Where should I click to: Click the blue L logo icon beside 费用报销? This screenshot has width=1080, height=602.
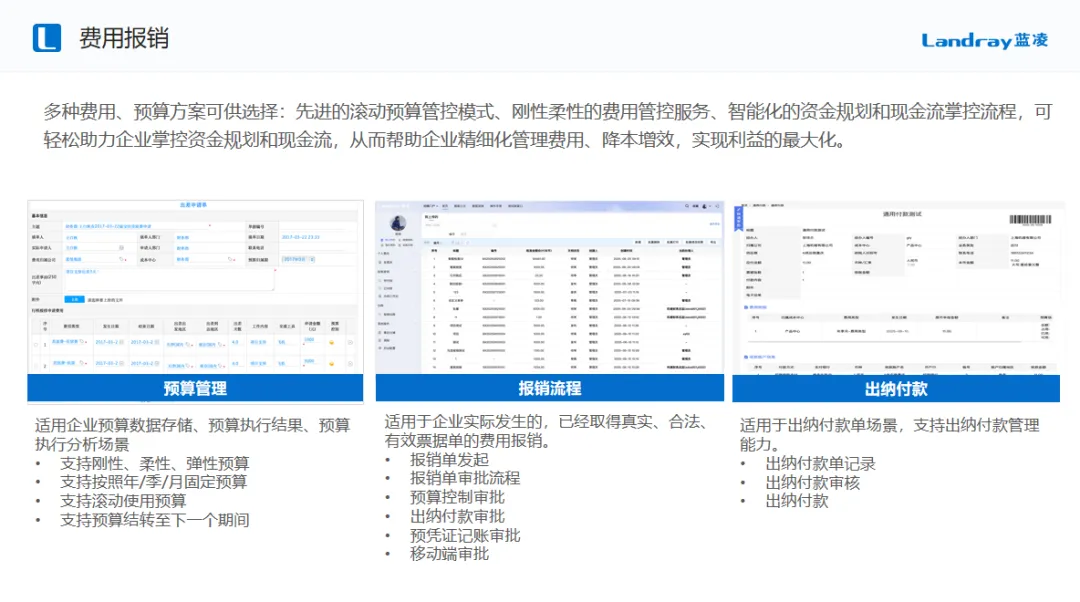coord(47,38)
